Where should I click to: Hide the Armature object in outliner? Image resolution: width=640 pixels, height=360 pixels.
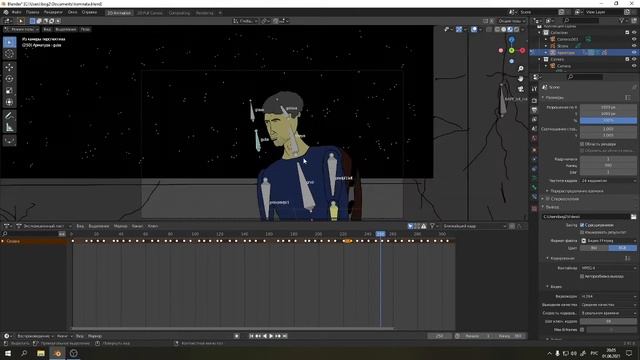634,53
